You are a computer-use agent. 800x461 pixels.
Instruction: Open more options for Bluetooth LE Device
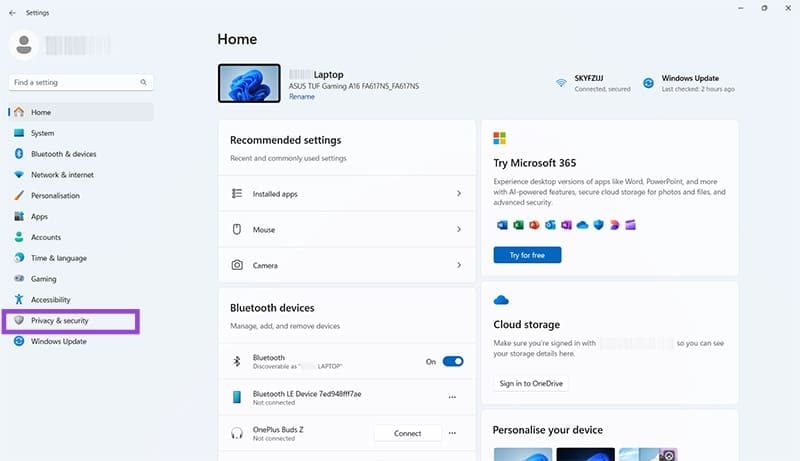(x=452, y=397)
